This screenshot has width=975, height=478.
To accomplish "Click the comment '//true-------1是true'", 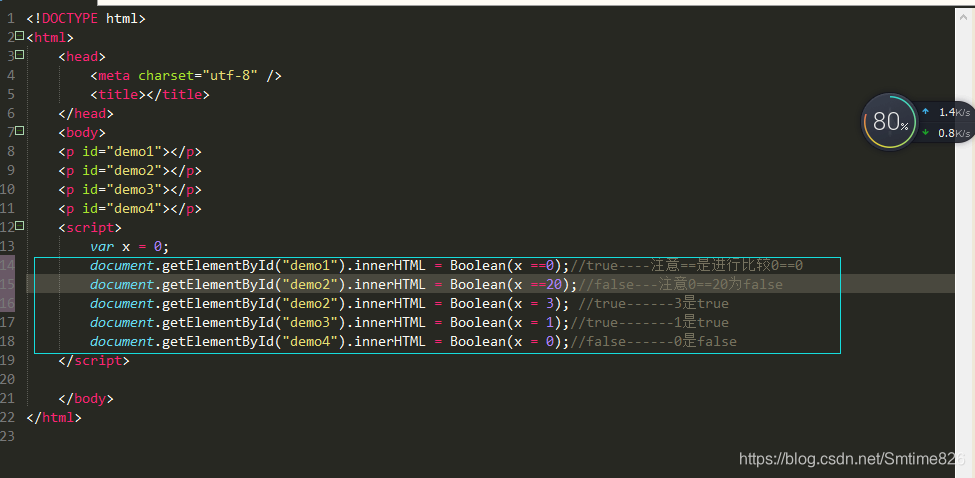I will (x=650, y=322).
